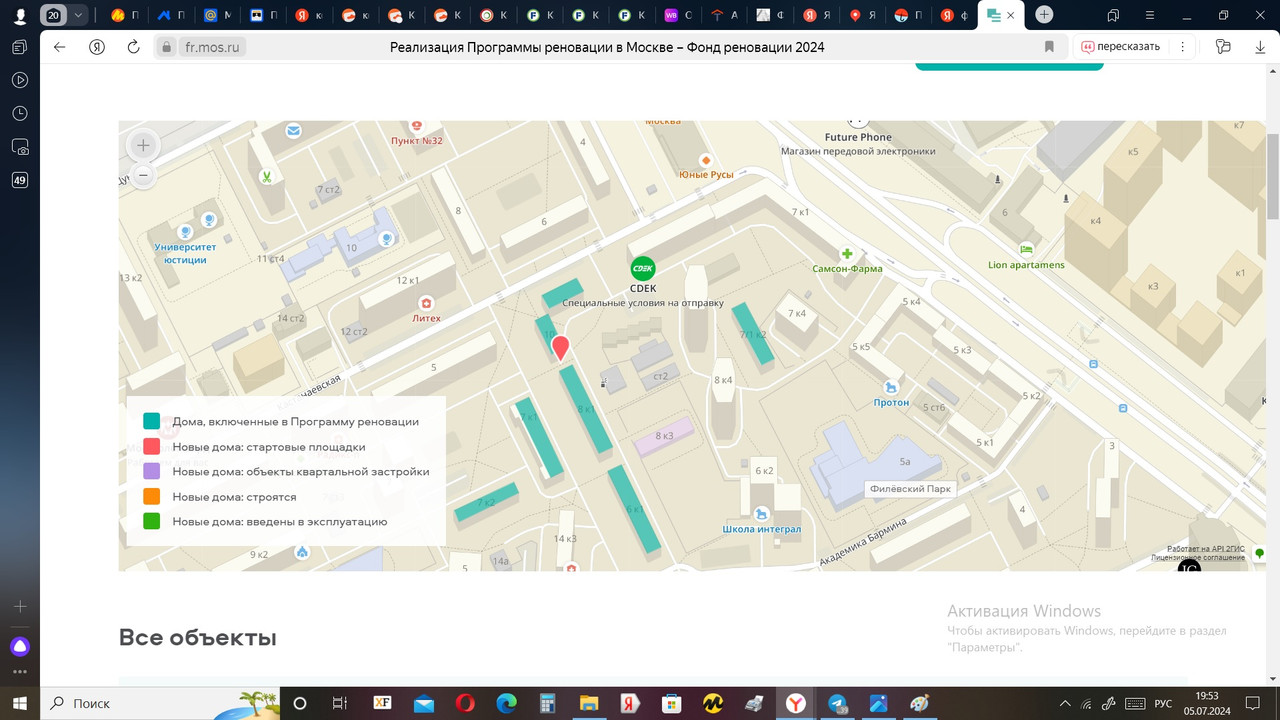
Task: Open Opera from the taskbar
Action: click(464, 703)
